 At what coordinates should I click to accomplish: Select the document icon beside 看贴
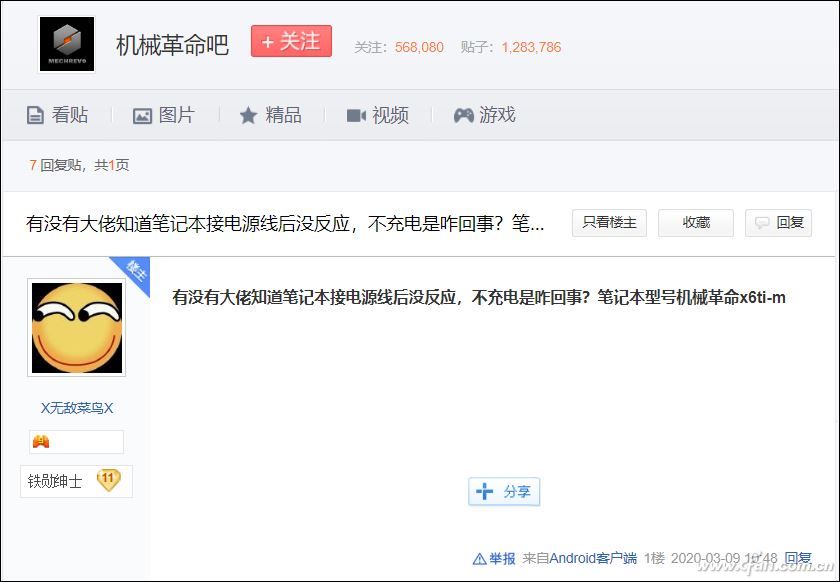tap(37, 114)
